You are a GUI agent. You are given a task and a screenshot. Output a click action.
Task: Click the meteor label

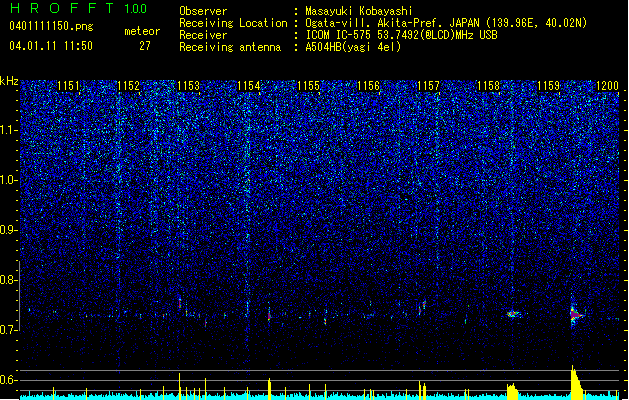tap(142, 31)
